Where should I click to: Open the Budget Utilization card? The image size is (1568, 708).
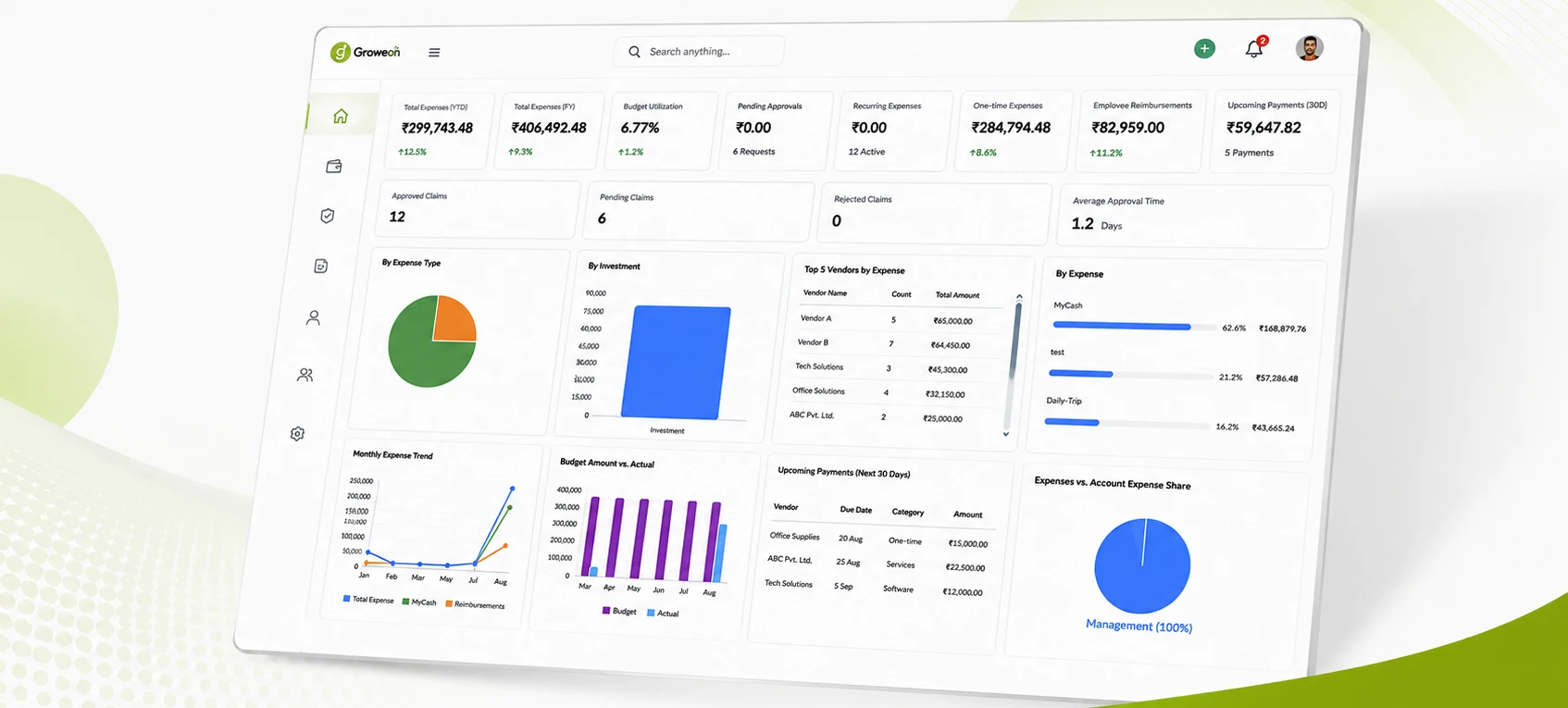(661, 130)
